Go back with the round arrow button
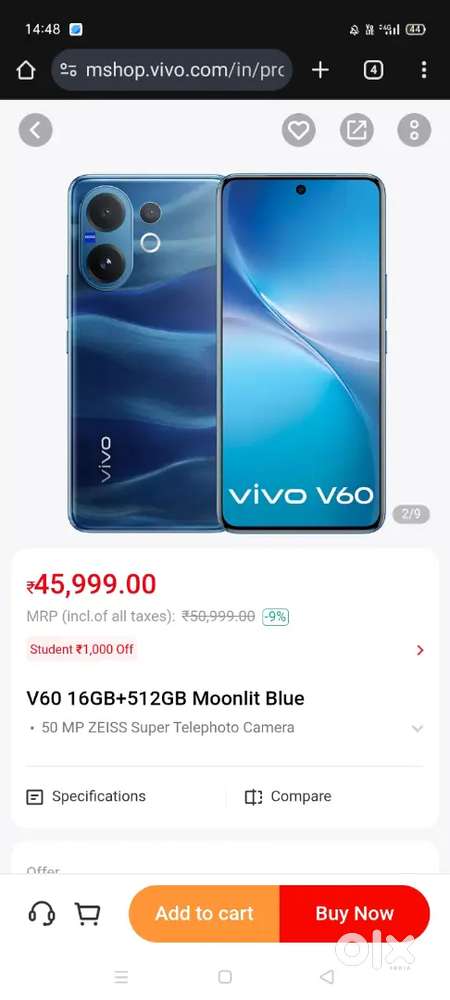450x1000 pixels. (x=36, y=131)
